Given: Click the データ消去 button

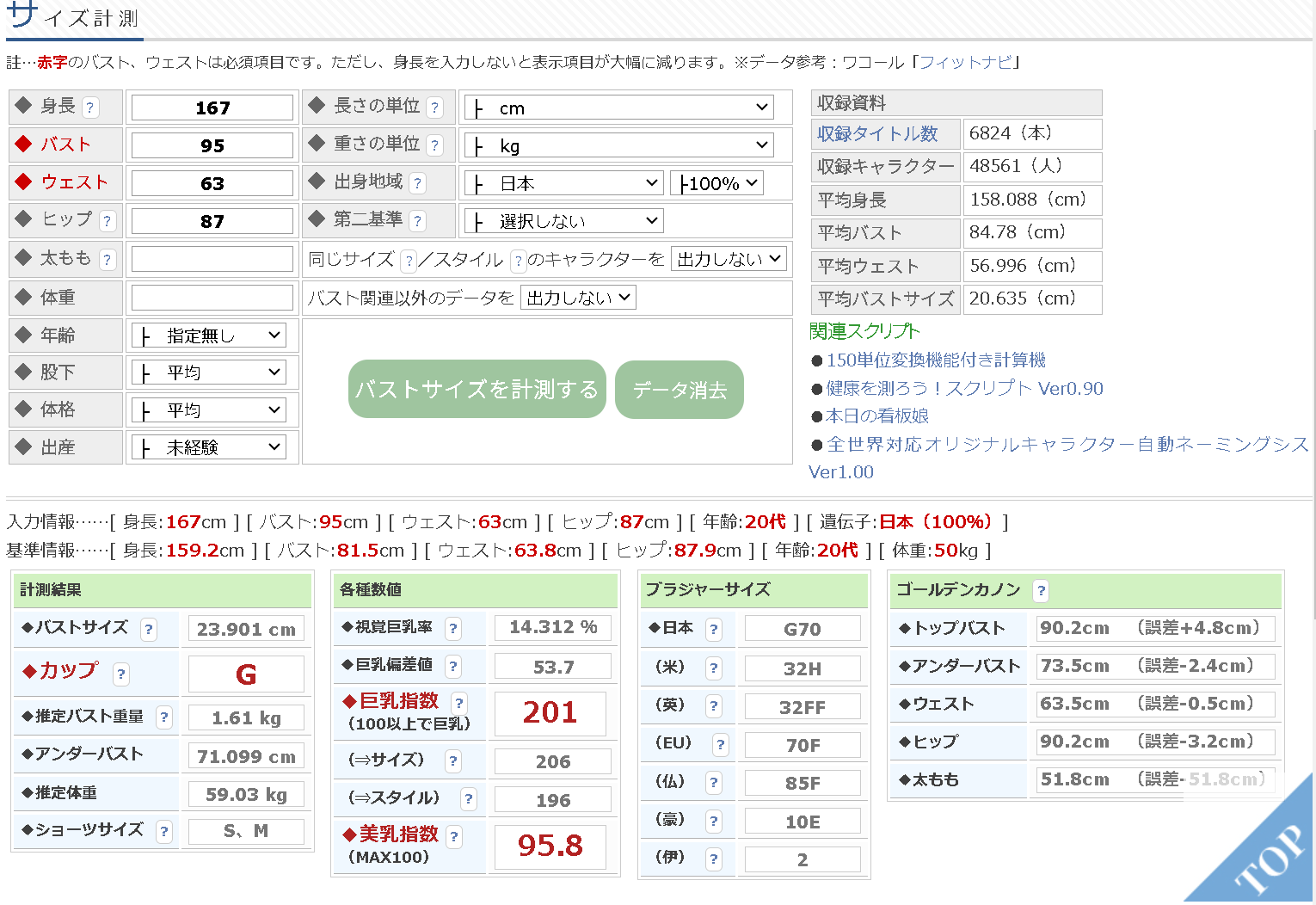Looking at the screenshot, I should tap(680, 390).
